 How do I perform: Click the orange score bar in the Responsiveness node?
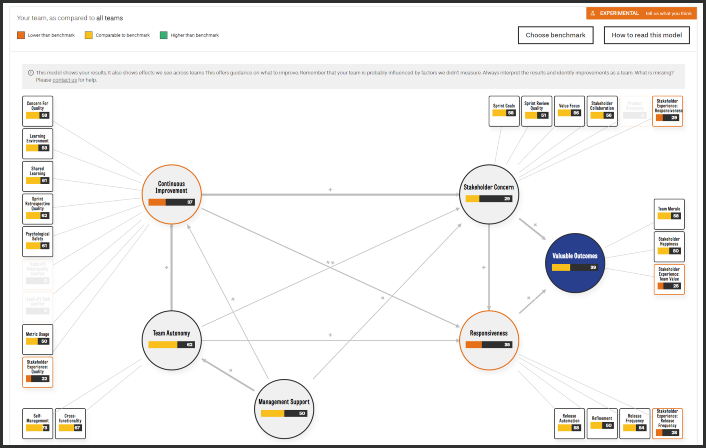[489, 345]
